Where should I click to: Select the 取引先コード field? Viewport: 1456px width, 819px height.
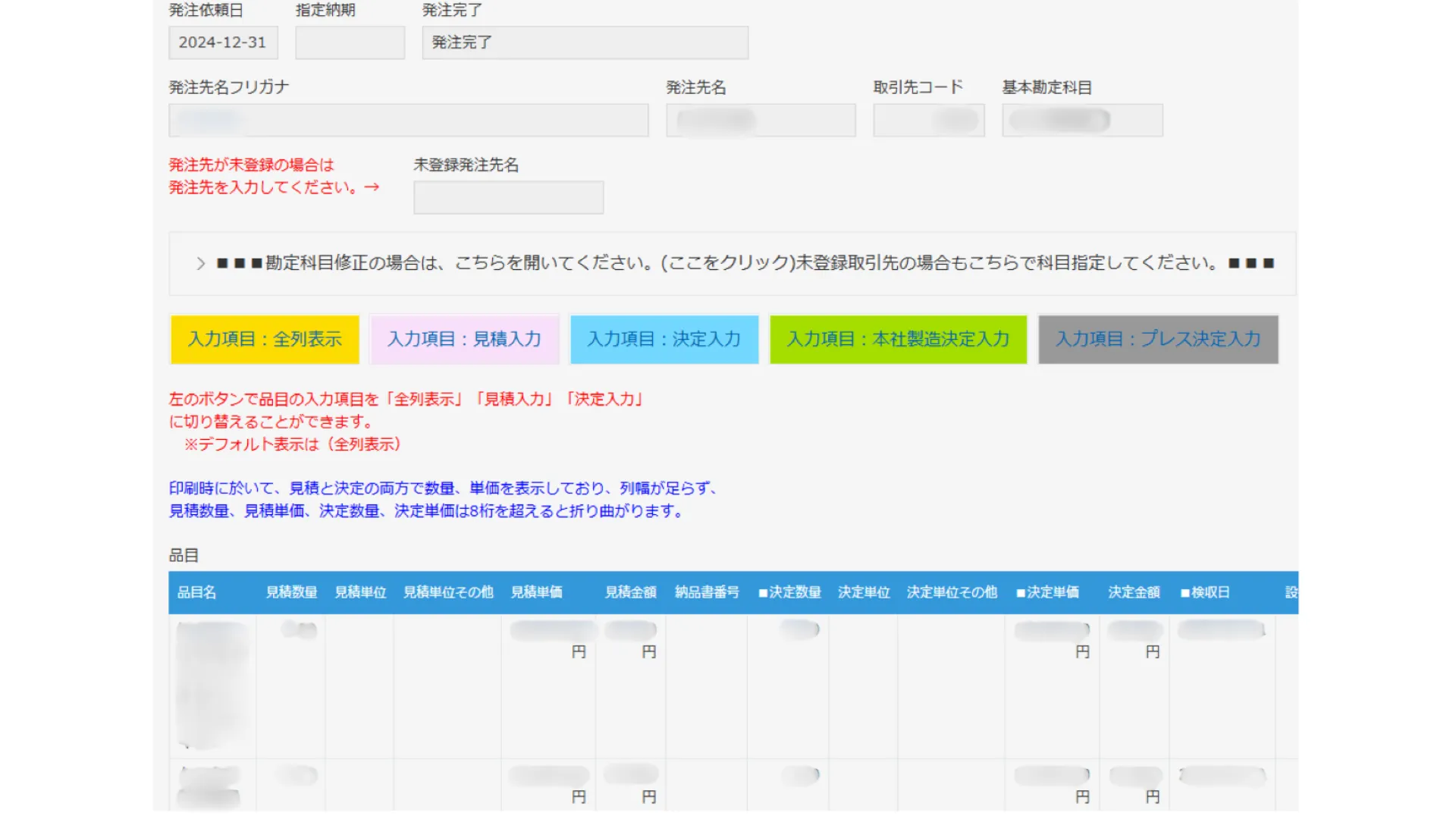coord(928,121)
